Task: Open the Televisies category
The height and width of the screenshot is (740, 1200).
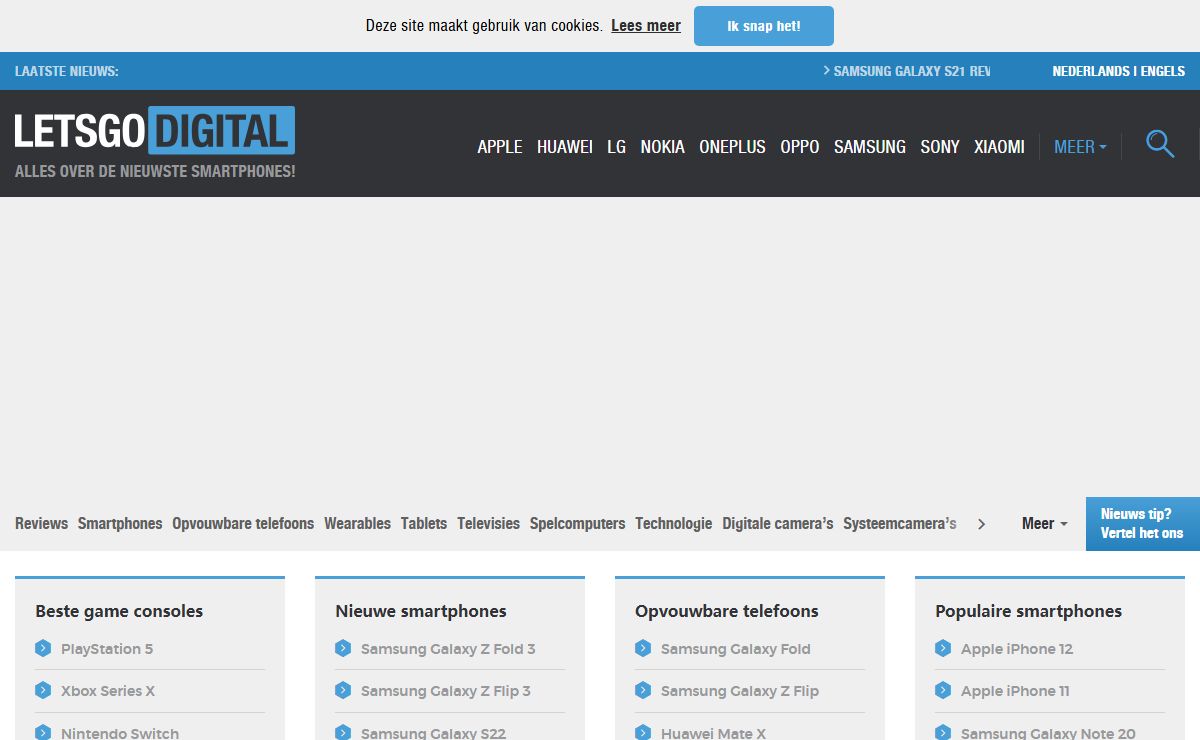Action: coord(488,523)
